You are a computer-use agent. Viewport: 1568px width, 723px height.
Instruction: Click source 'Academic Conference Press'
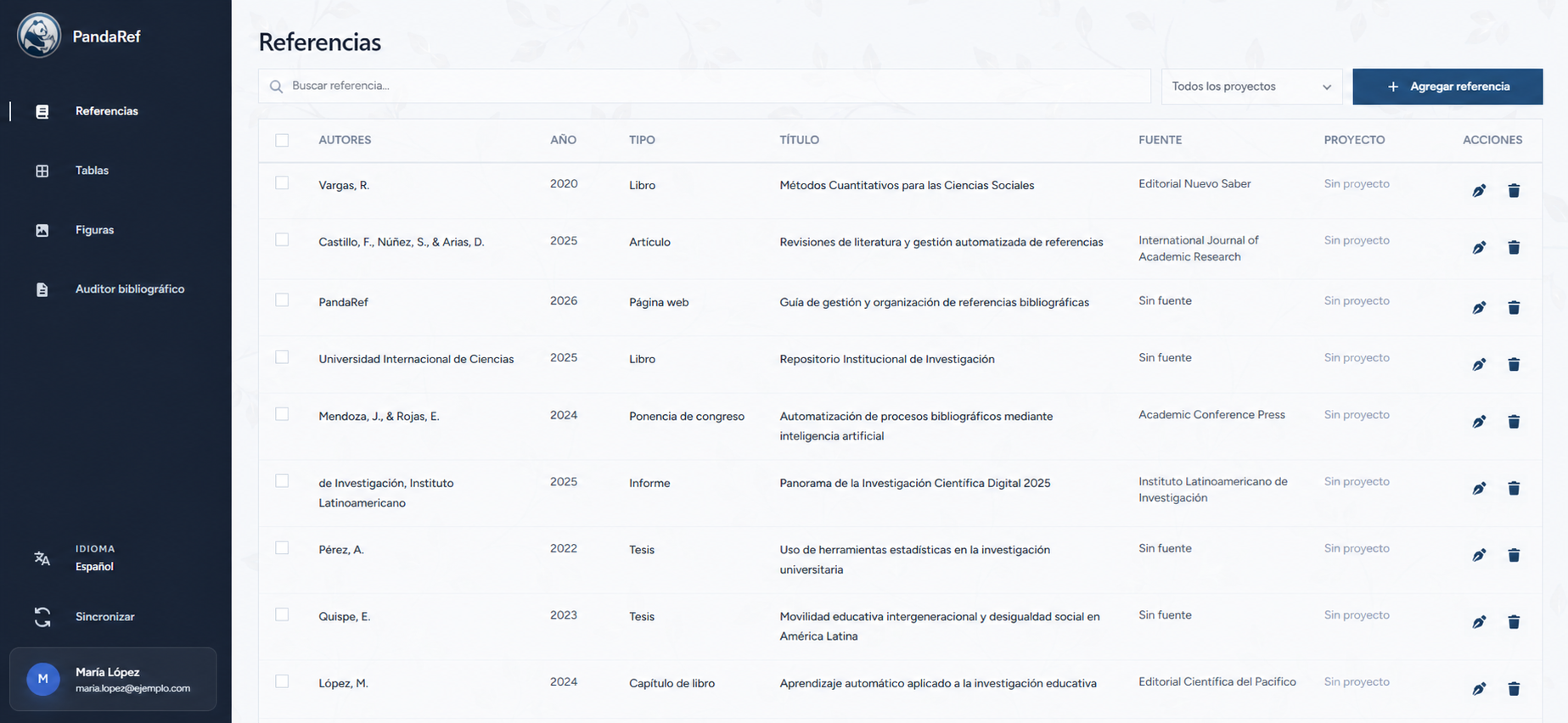point(1211,415)
